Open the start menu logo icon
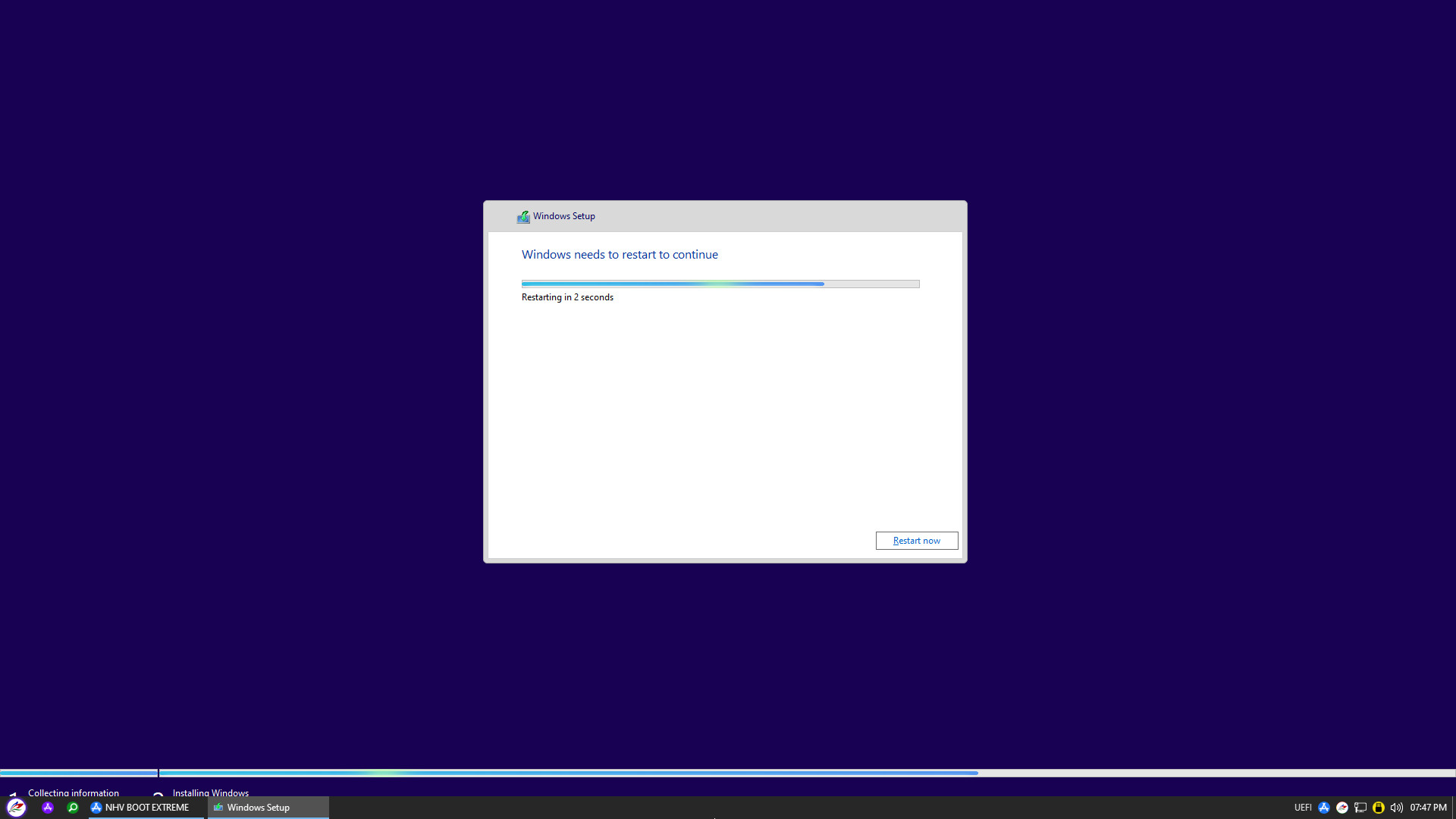 pyautogui.click(x=17, y=808)
